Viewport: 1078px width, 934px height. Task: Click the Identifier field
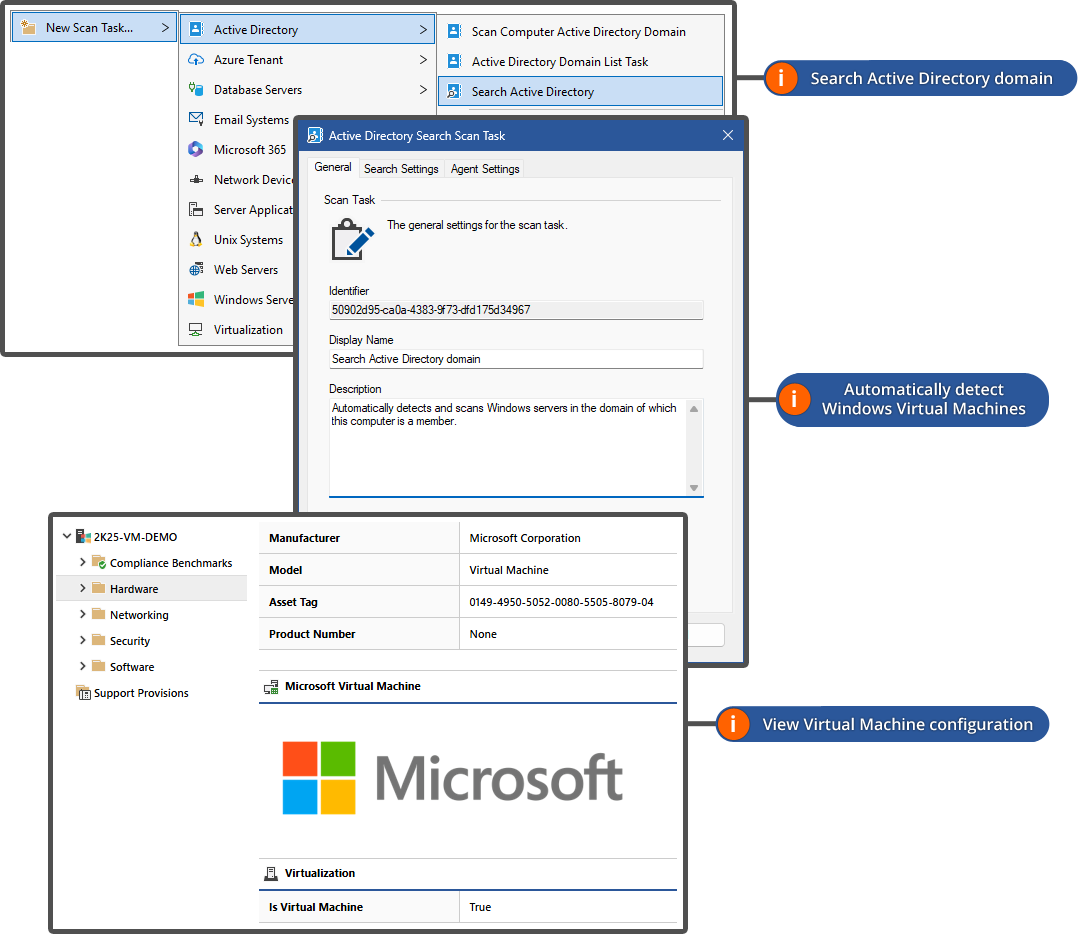(516, 310)
